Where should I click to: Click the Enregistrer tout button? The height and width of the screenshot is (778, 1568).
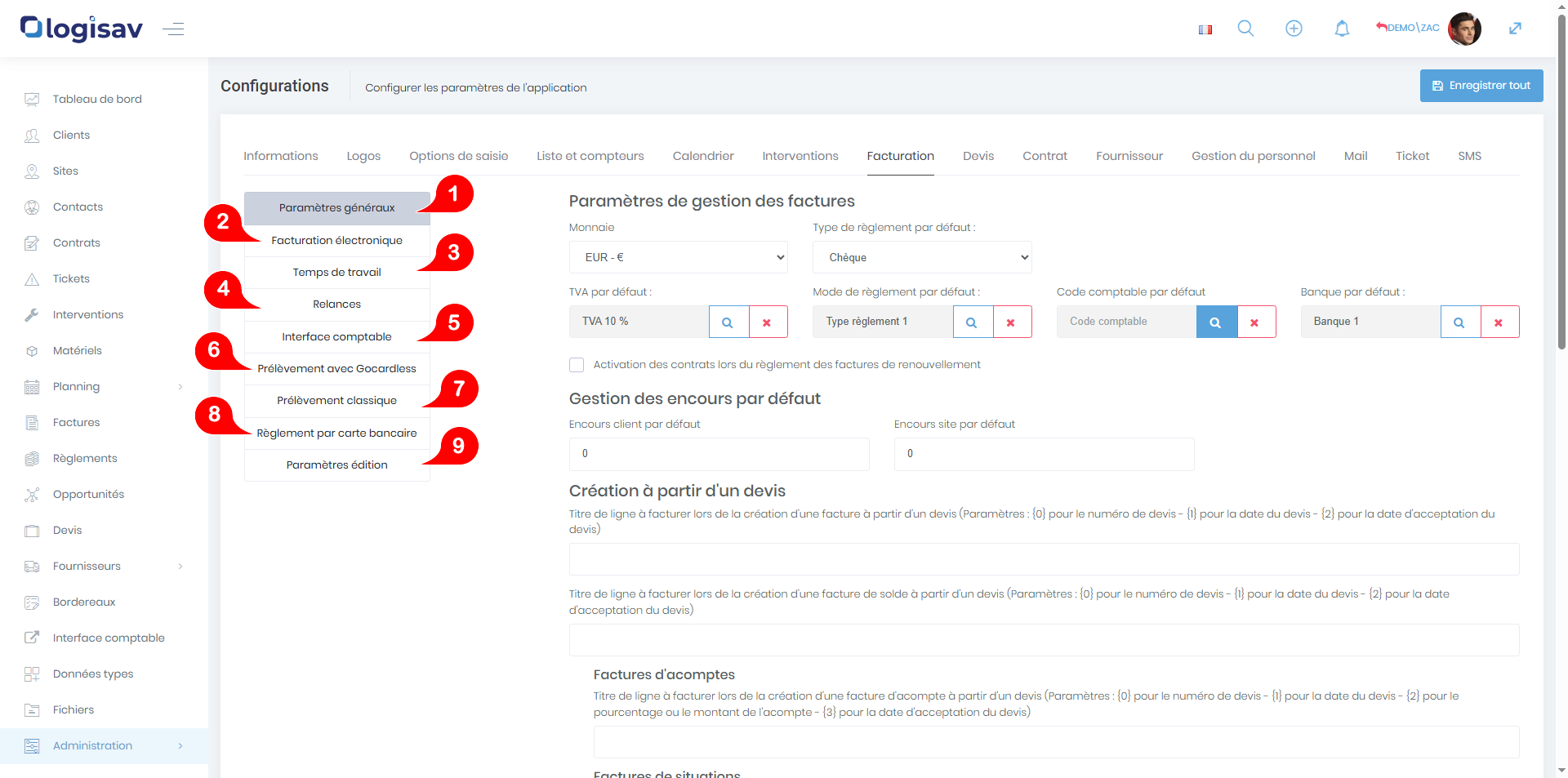[1481, 86]
